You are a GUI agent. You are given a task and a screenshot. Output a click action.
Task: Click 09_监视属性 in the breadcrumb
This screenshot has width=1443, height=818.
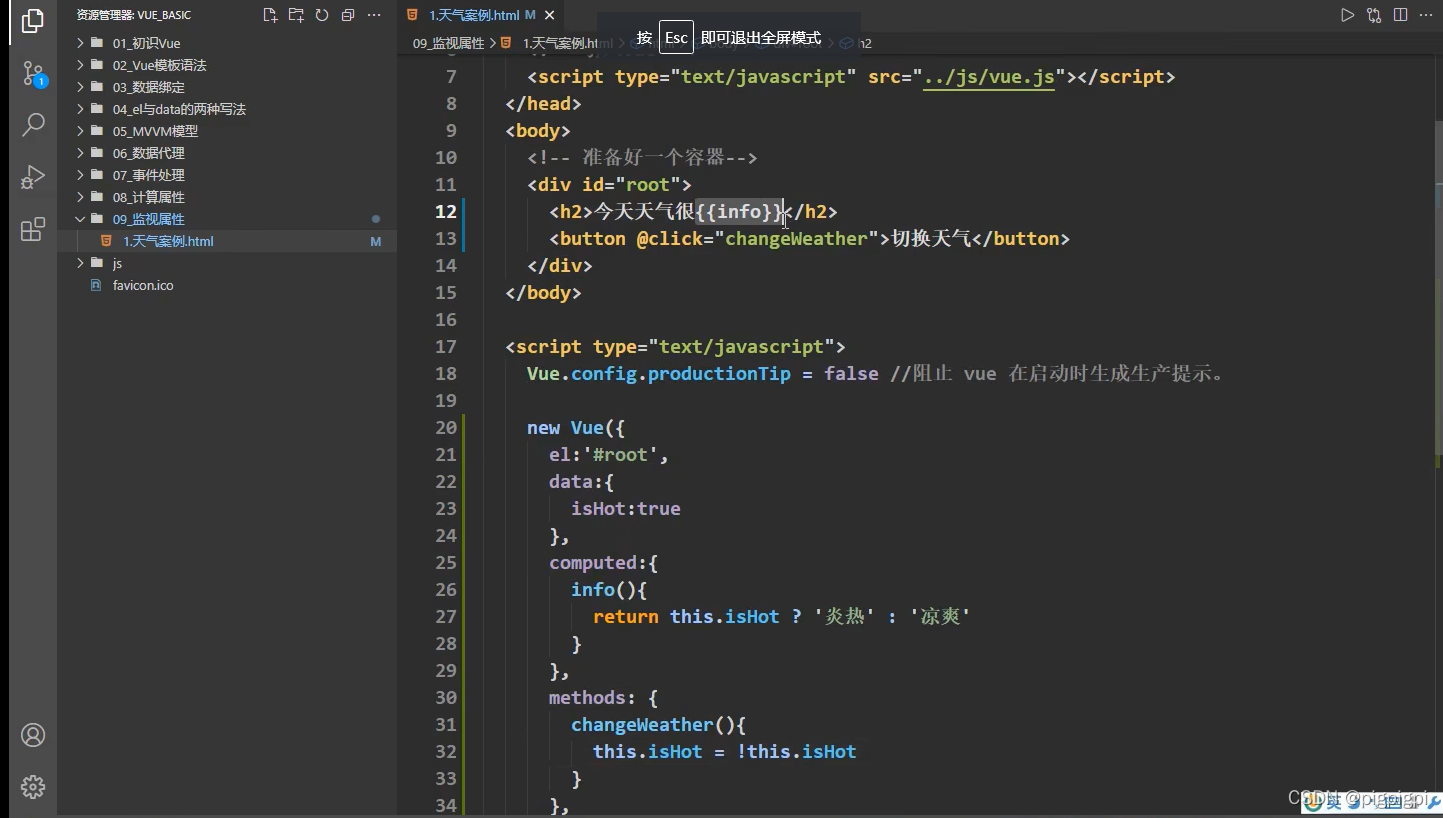pyautogui.click(x=448, y=43)
